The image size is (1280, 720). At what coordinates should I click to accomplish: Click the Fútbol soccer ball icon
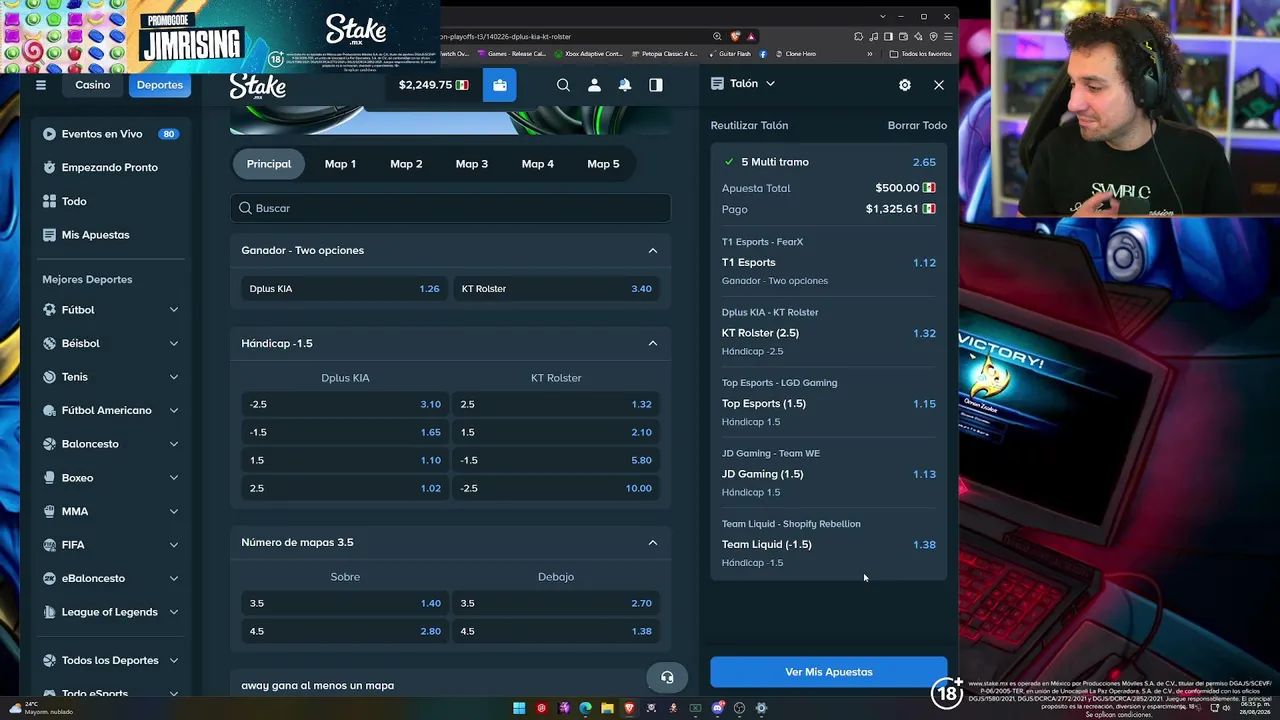(x=49, y=310)
